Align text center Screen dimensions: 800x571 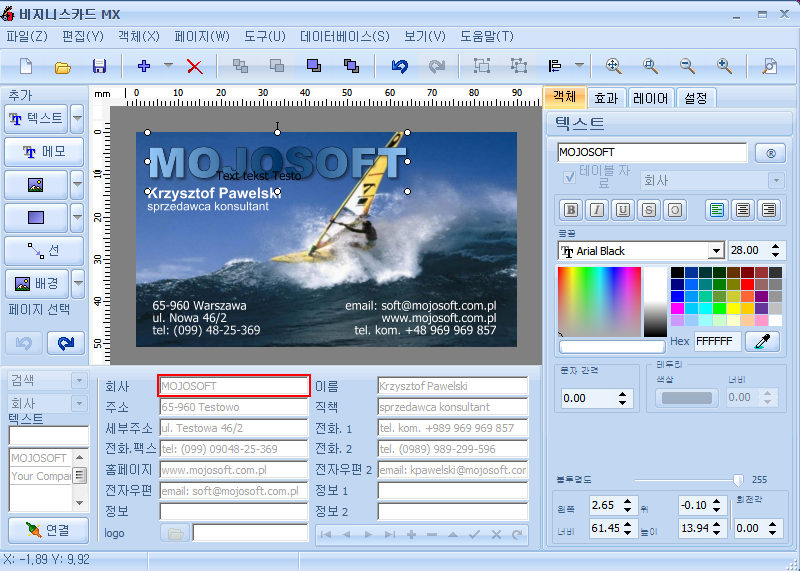(x=743, y=210)
